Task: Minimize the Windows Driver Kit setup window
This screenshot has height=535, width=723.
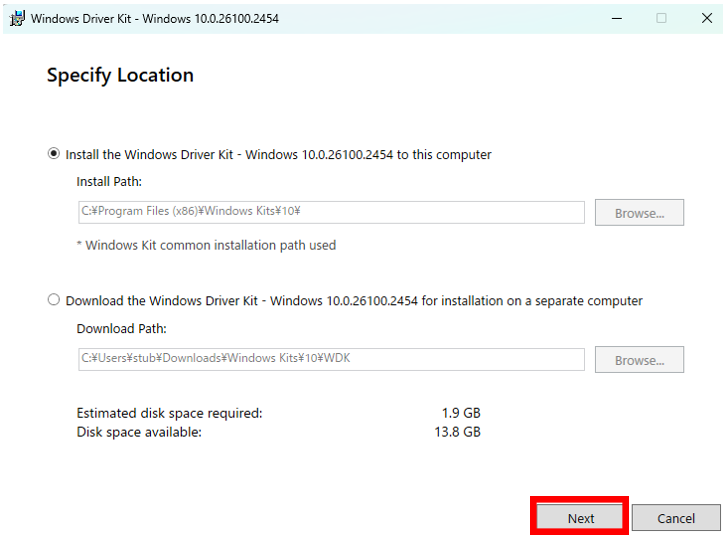Action: pos(615,18)
